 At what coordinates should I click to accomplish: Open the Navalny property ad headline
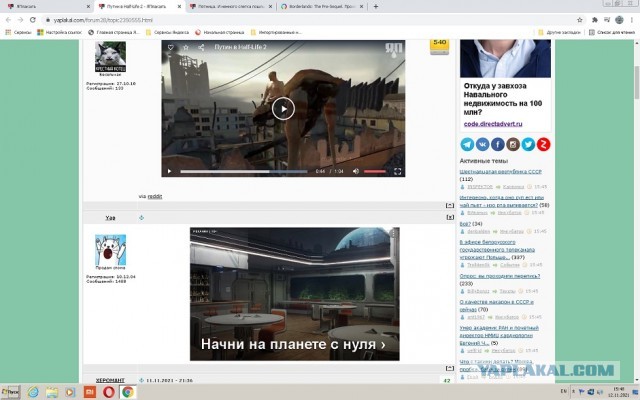point(503,99)
